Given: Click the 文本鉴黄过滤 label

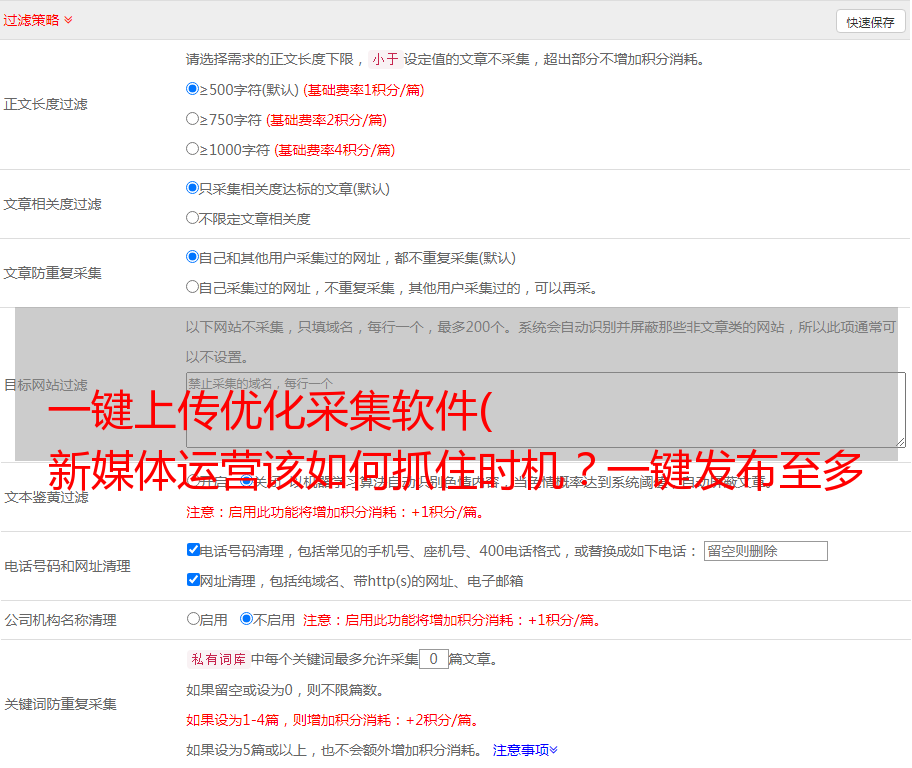Looking at the screenshot, I should coord(47,497).
